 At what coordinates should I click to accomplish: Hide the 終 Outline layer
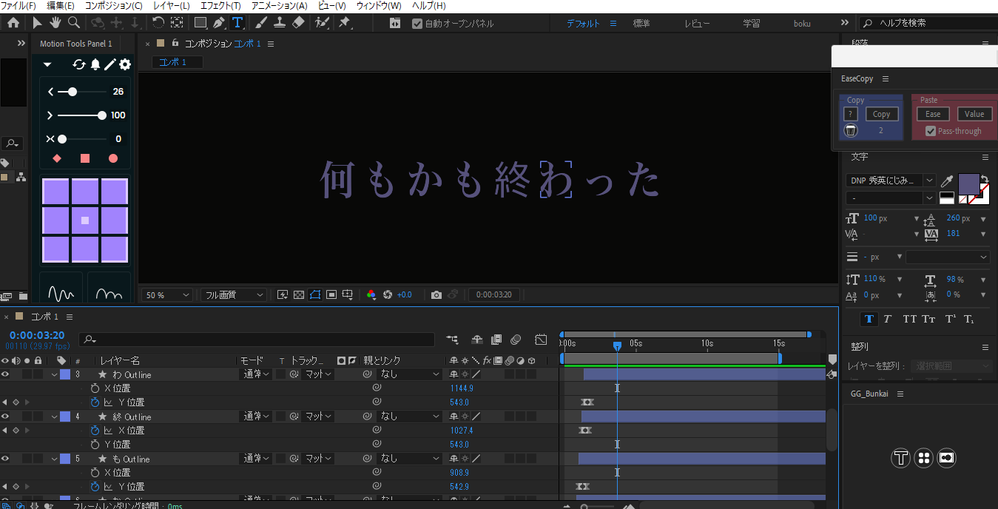click(5, 416)
